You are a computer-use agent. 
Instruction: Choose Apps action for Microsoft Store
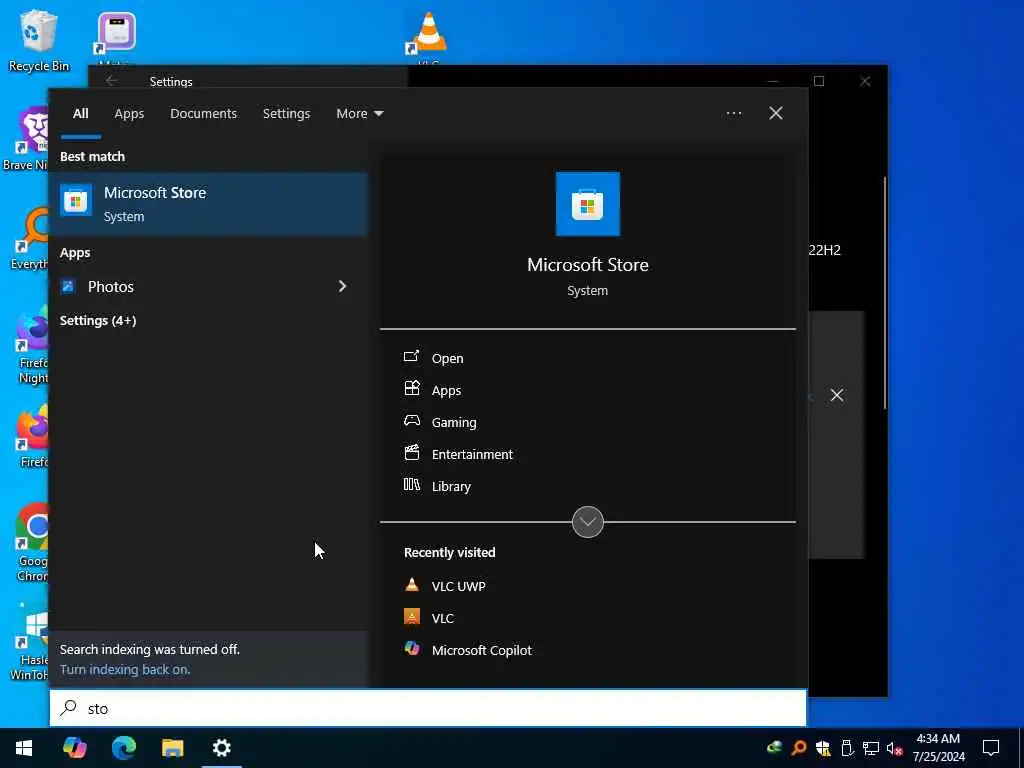[446, 390]
